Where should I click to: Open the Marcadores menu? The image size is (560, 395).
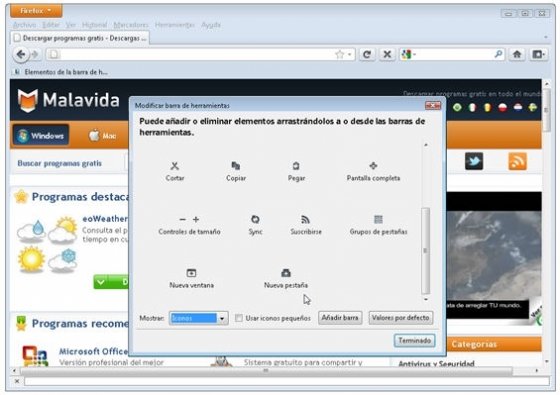[131, 25]
